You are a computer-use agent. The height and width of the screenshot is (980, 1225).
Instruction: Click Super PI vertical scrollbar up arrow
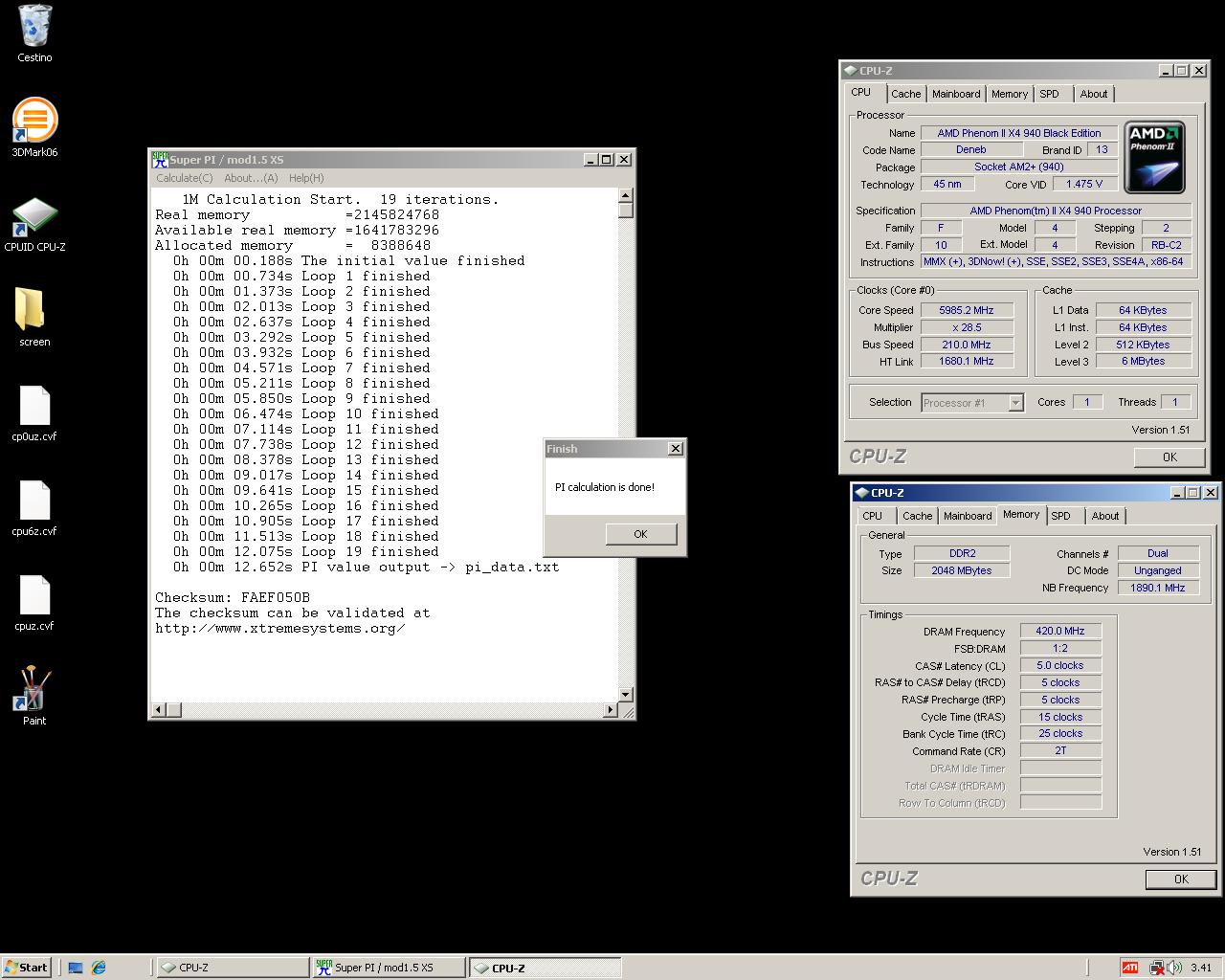(x=625, y=195)
